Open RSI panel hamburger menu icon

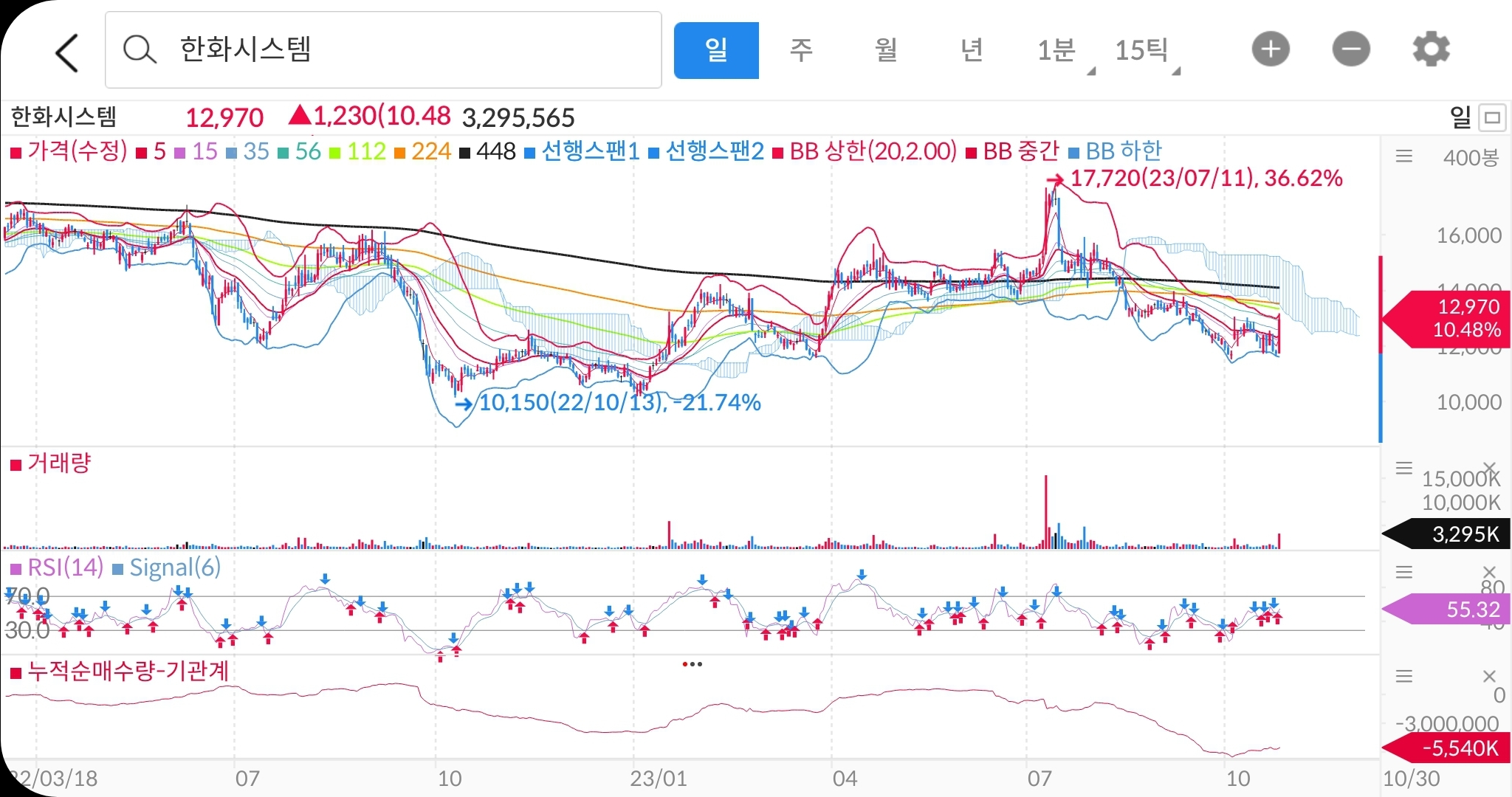[x=1403, y=572]
